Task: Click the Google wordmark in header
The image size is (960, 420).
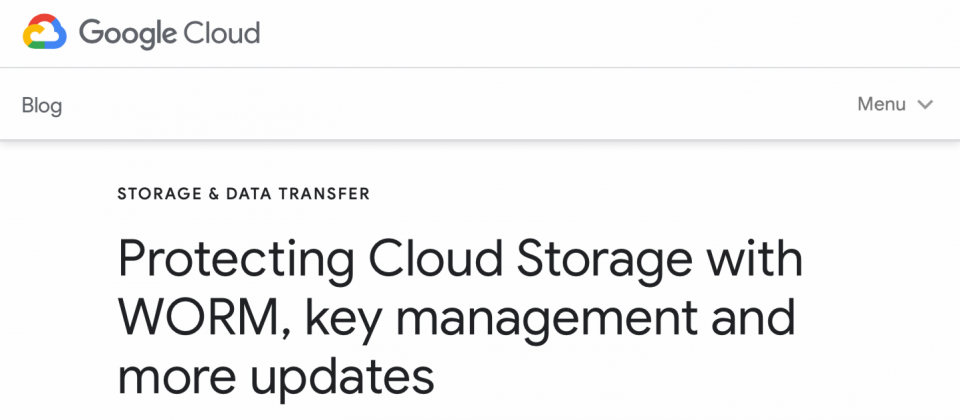Action: click(127, 33)
